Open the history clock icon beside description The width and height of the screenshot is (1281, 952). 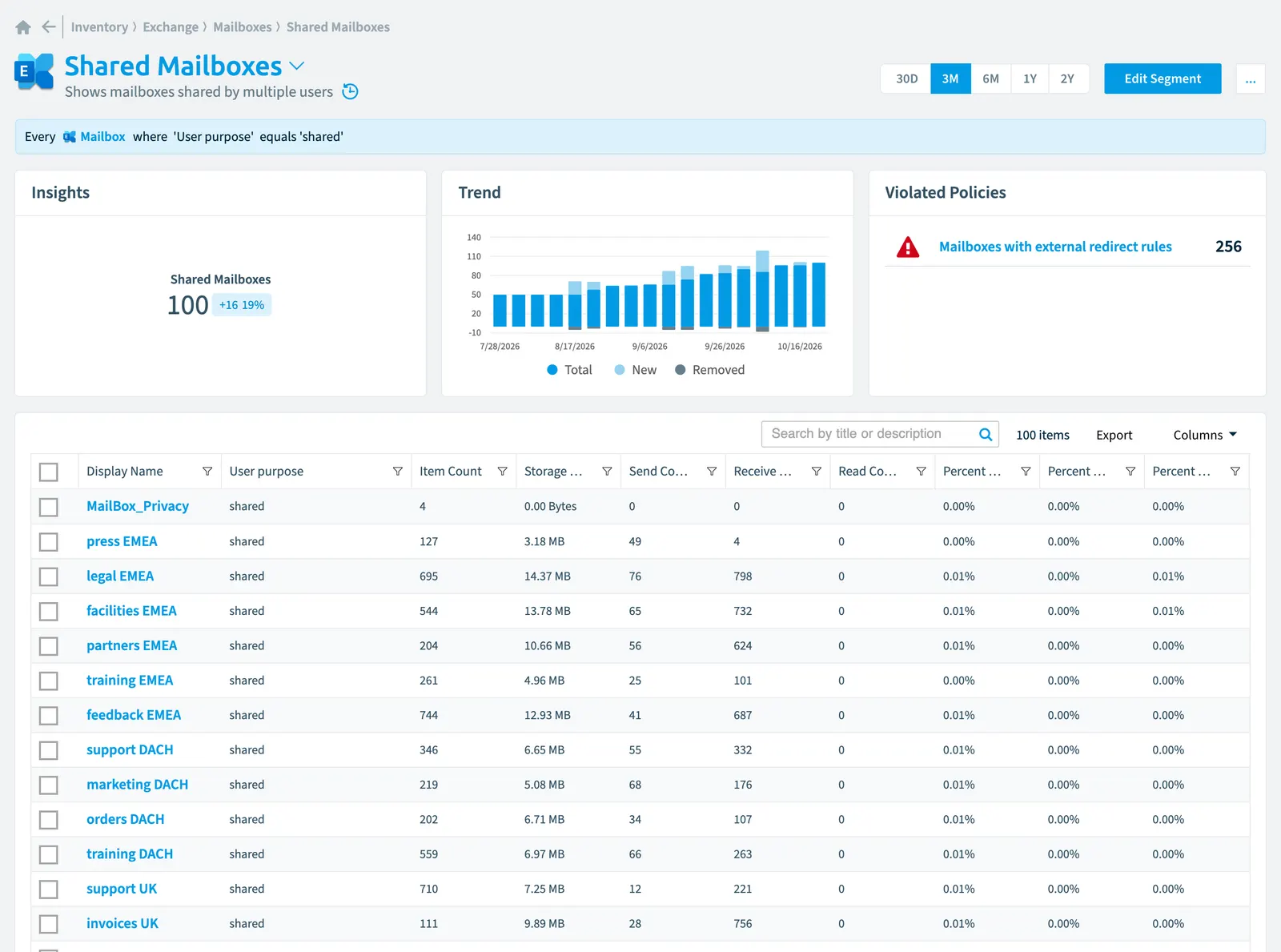350,91
